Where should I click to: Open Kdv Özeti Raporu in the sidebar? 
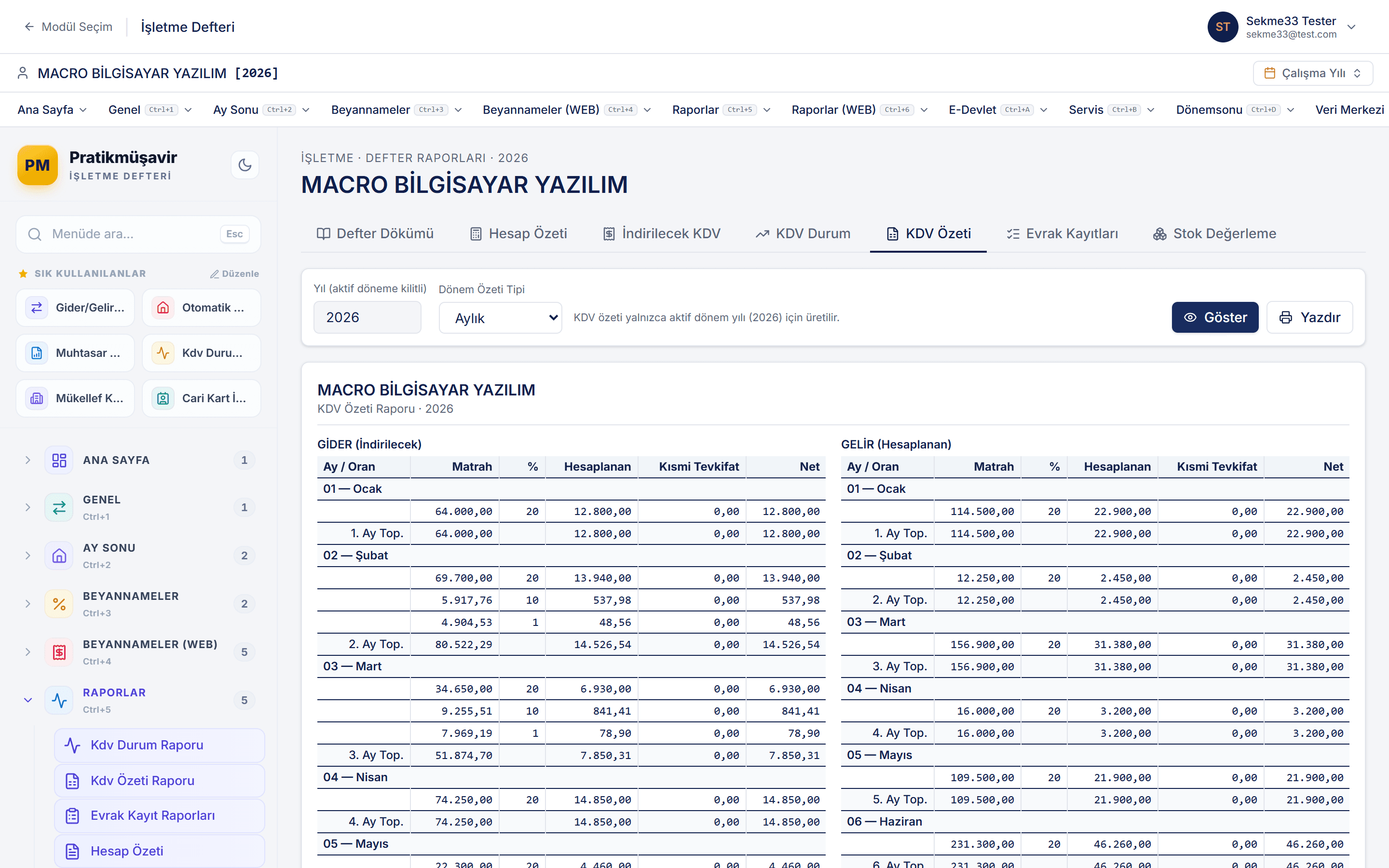coord(160,781)
